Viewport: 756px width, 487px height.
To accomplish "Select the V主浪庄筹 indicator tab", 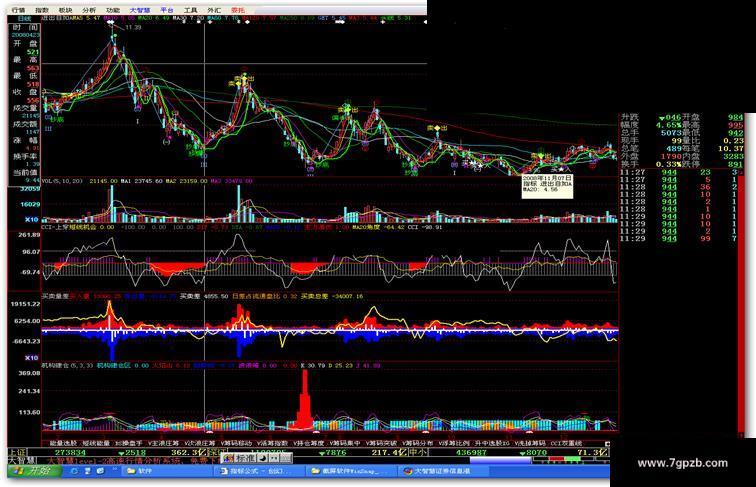I will pos(164,443).
